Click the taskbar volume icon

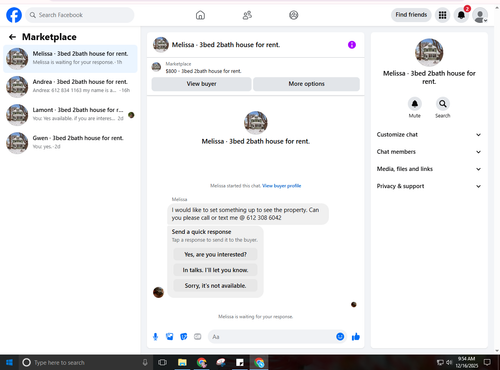(x=449, y=362)
